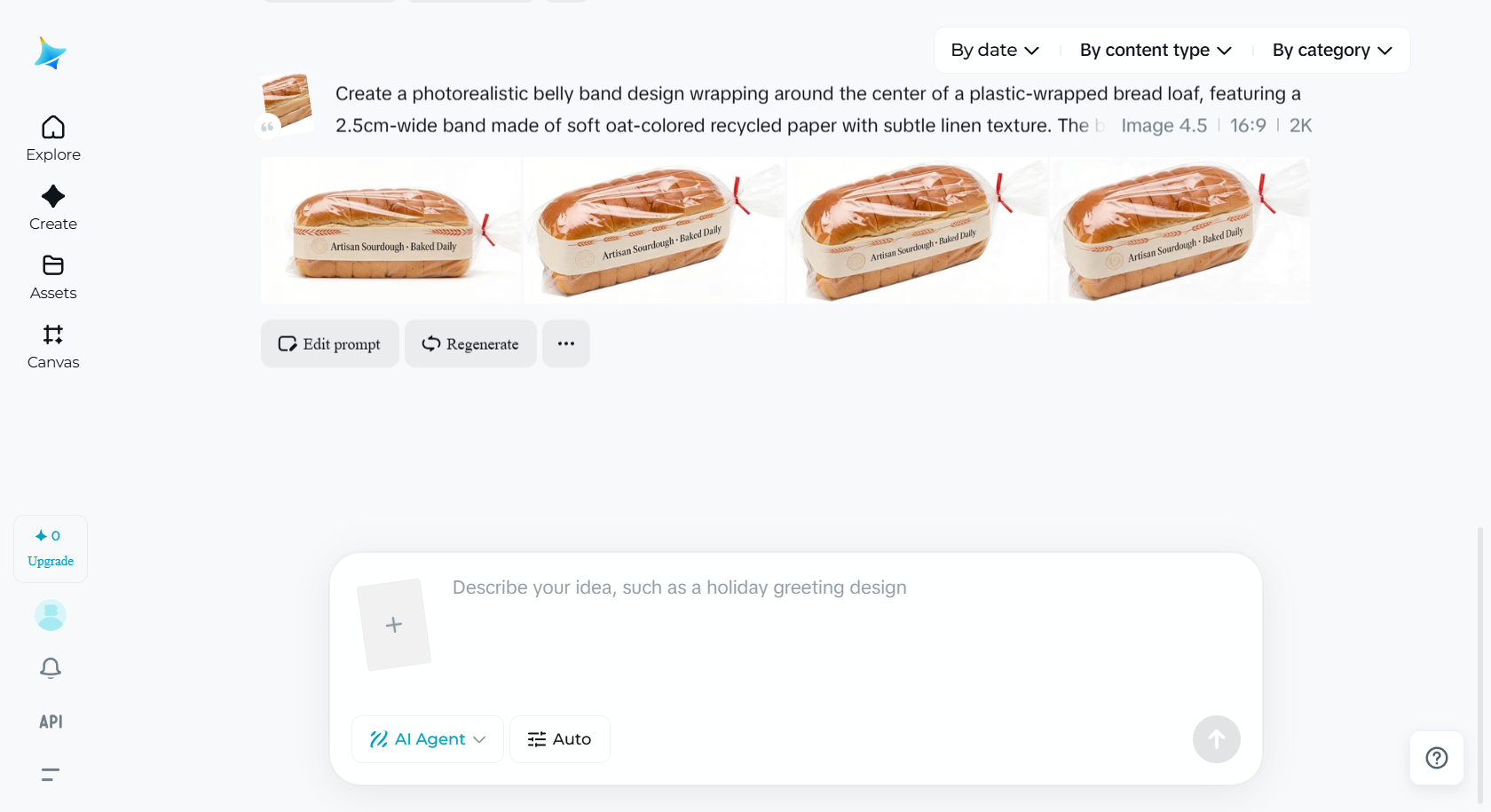Expand the sidebar menu icon
This screenshot has width=1491, height=812.
(x=51, y=775)
